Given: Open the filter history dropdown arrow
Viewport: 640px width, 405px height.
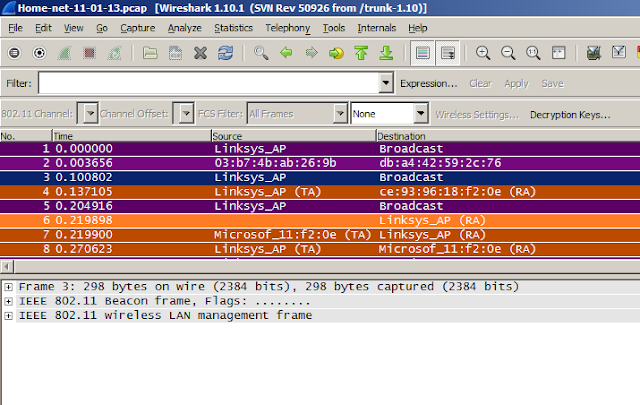Looking at the screenshot, I should click(386, 83).
